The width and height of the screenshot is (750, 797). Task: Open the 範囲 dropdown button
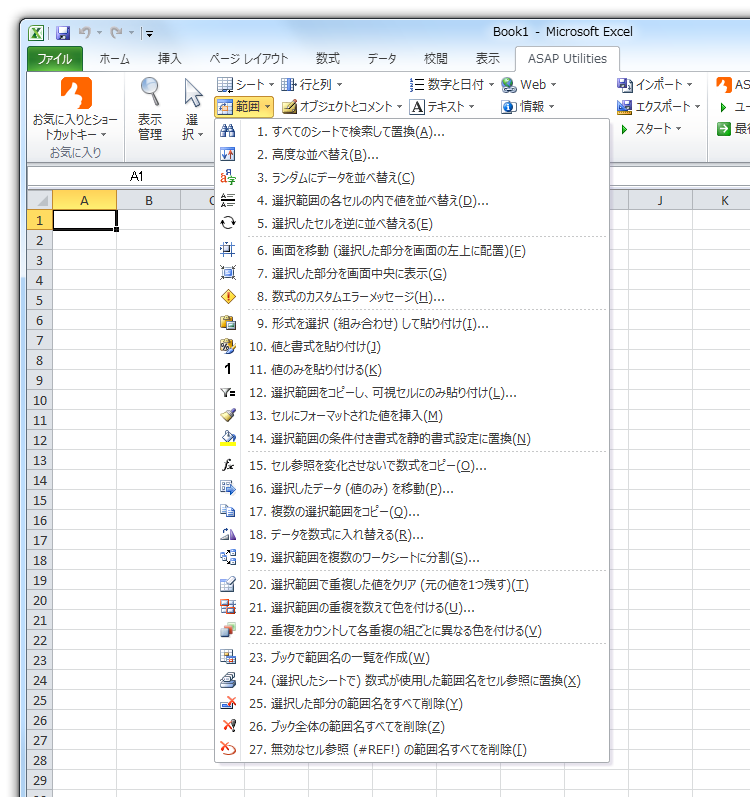[x=244, y=107]
